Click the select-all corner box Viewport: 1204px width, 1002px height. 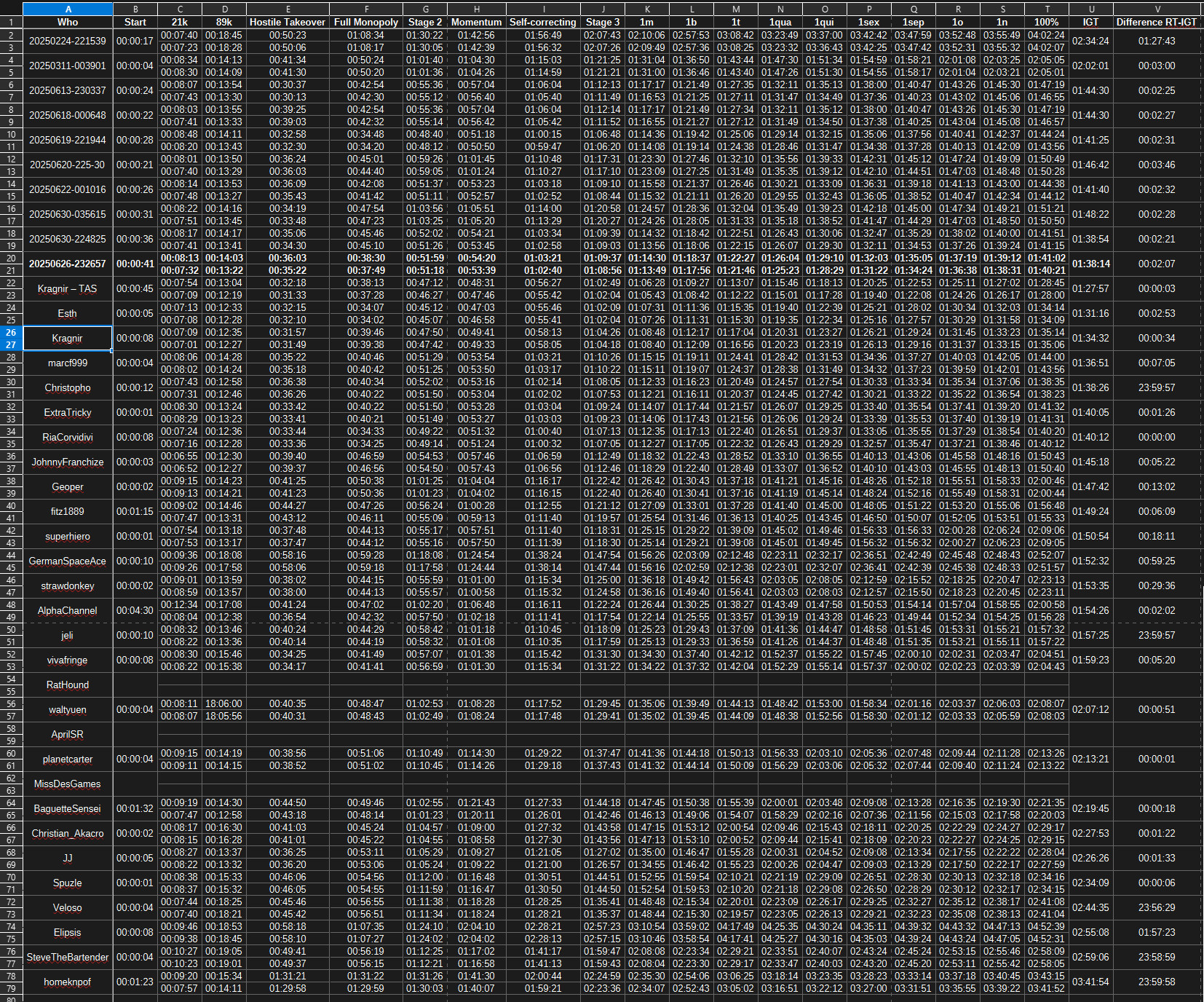pos(11,9)
